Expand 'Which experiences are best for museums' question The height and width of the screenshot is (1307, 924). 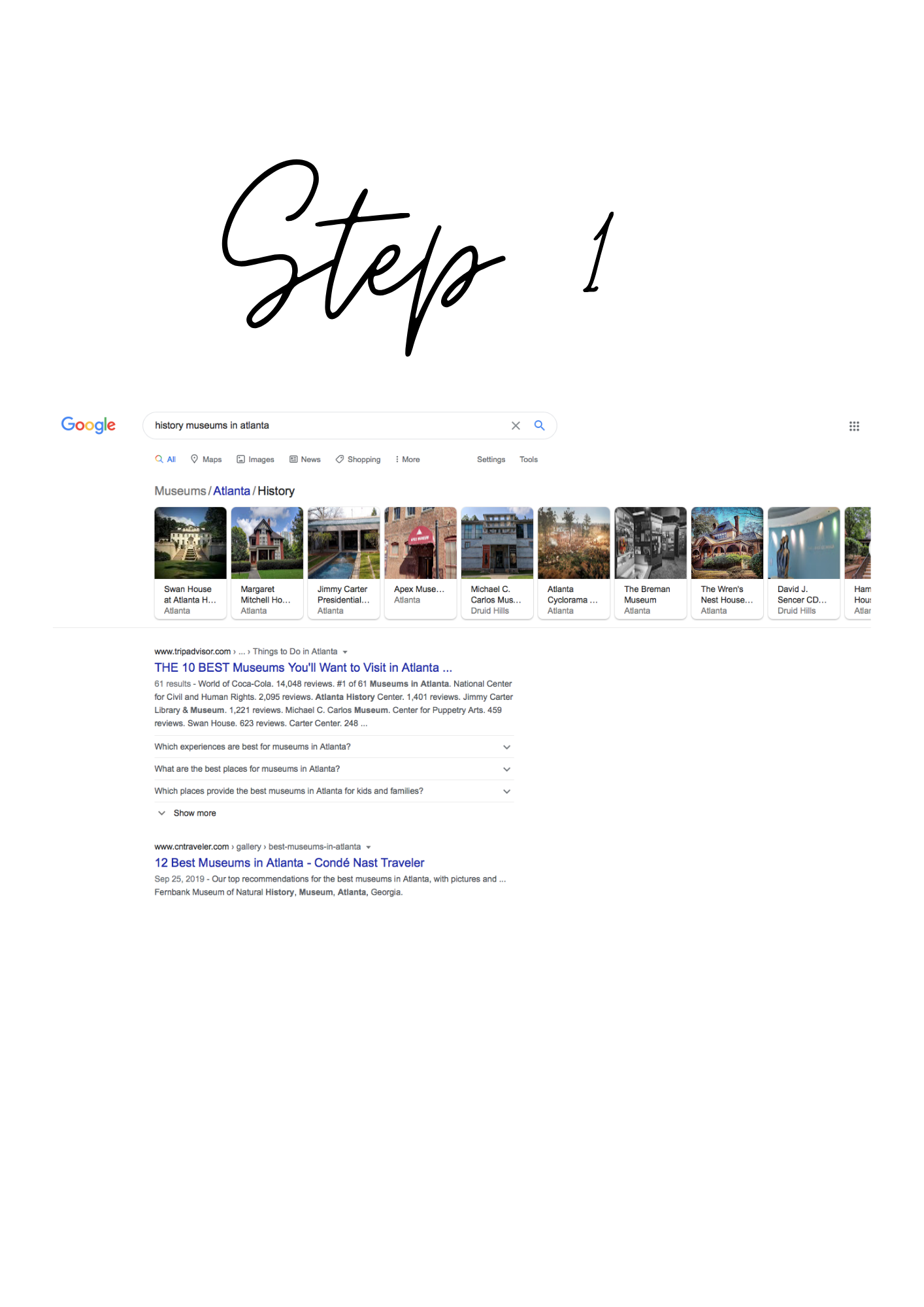click(x=333, y=747)
